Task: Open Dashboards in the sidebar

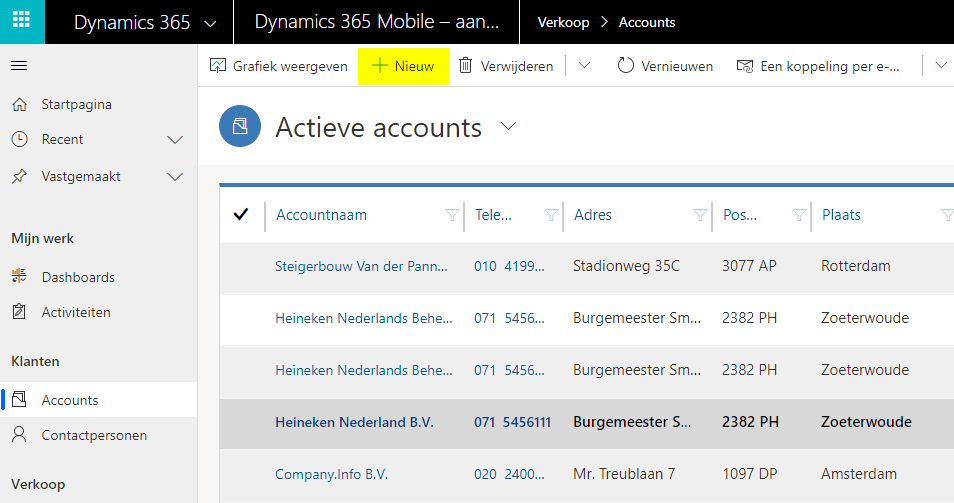Action: [77, 277]
